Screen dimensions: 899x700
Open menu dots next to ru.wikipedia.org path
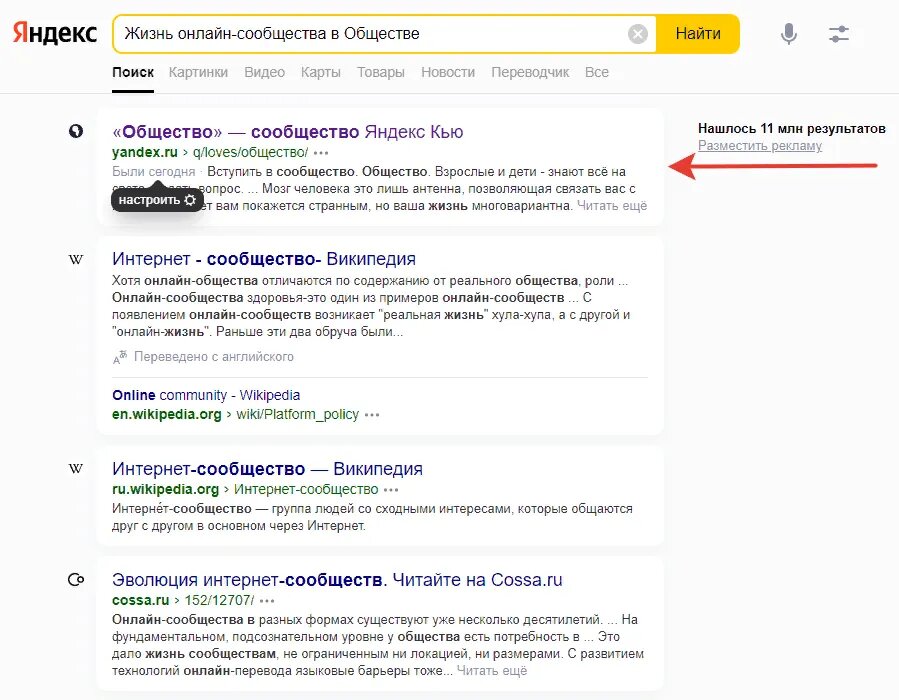[391, 490]
